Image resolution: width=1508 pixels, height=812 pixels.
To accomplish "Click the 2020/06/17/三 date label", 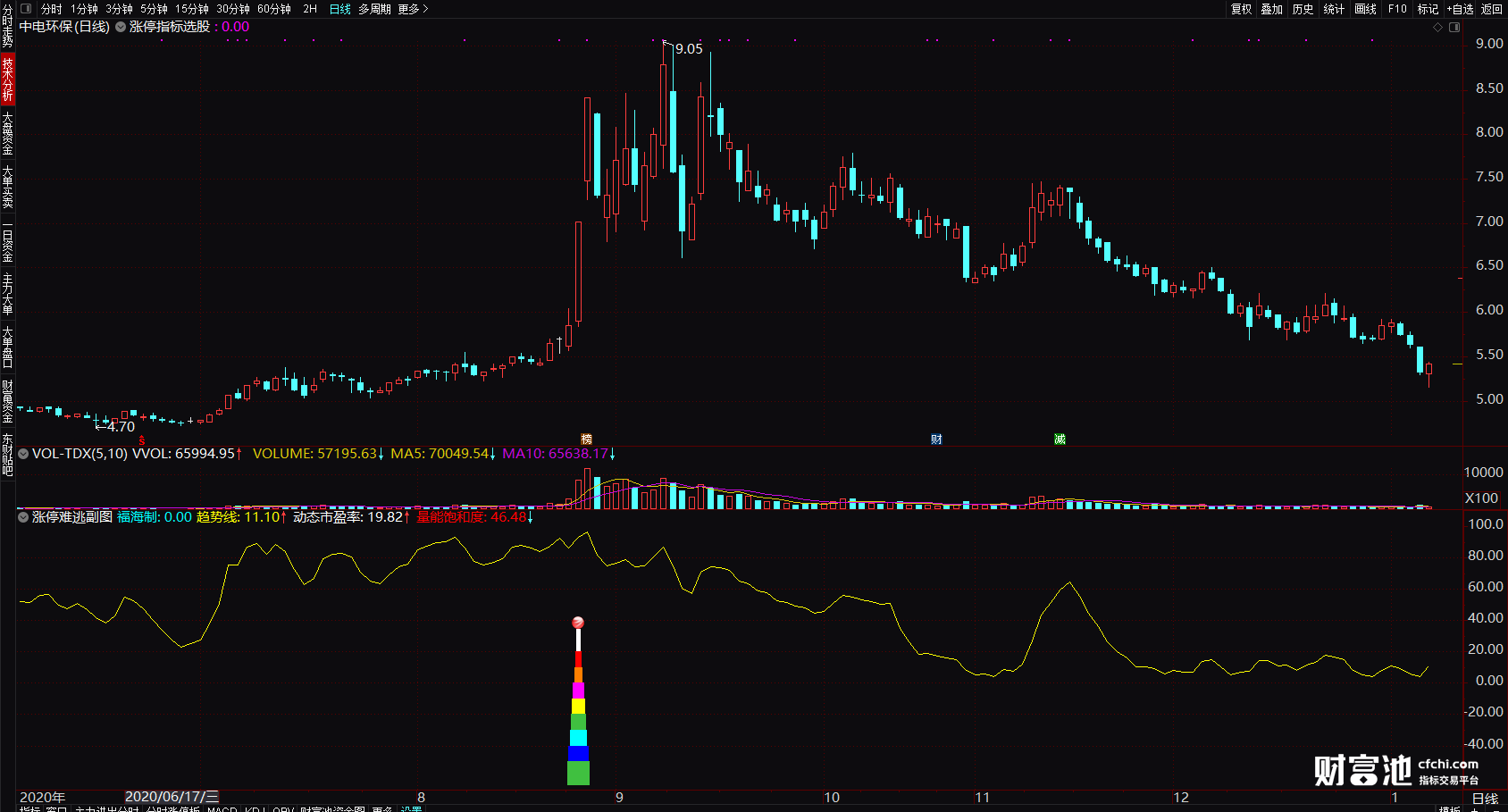I will (x=172, y=797).
